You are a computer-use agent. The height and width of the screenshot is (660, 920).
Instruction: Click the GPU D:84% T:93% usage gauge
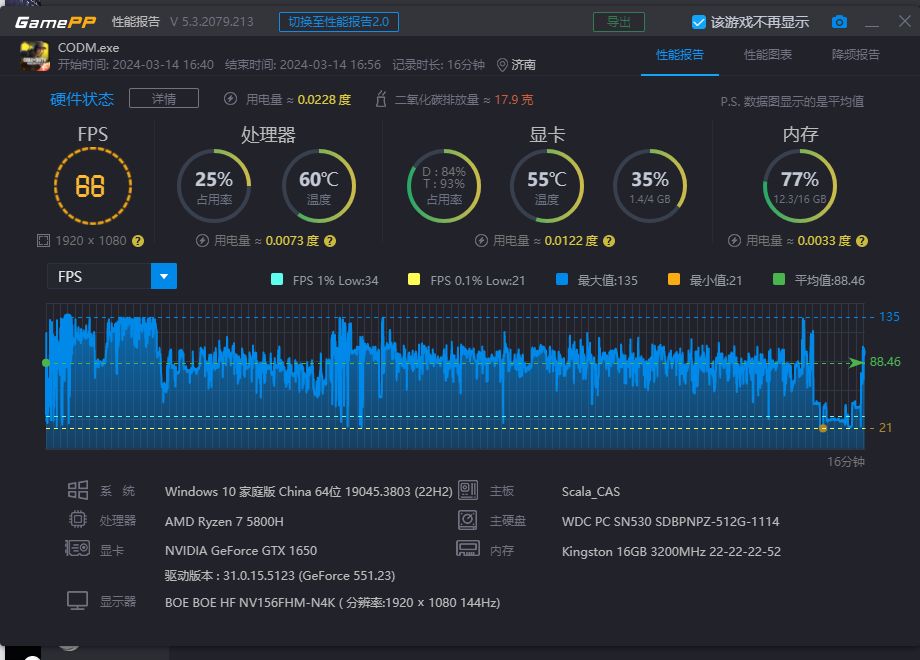(444, 186)
